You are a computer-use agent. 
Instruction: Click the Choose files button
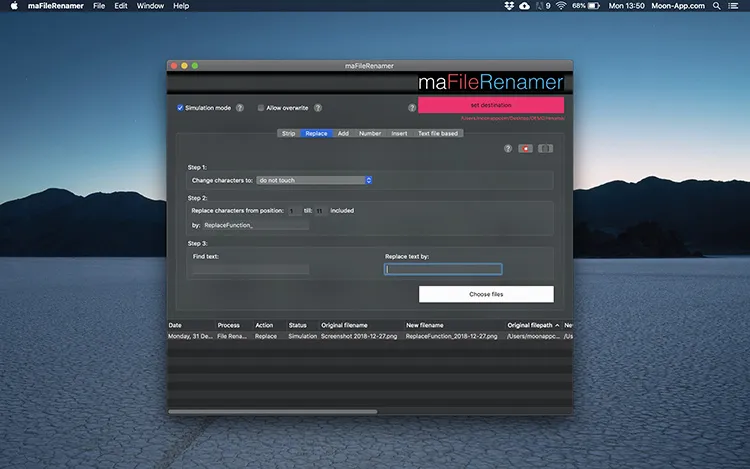point(486,294)
